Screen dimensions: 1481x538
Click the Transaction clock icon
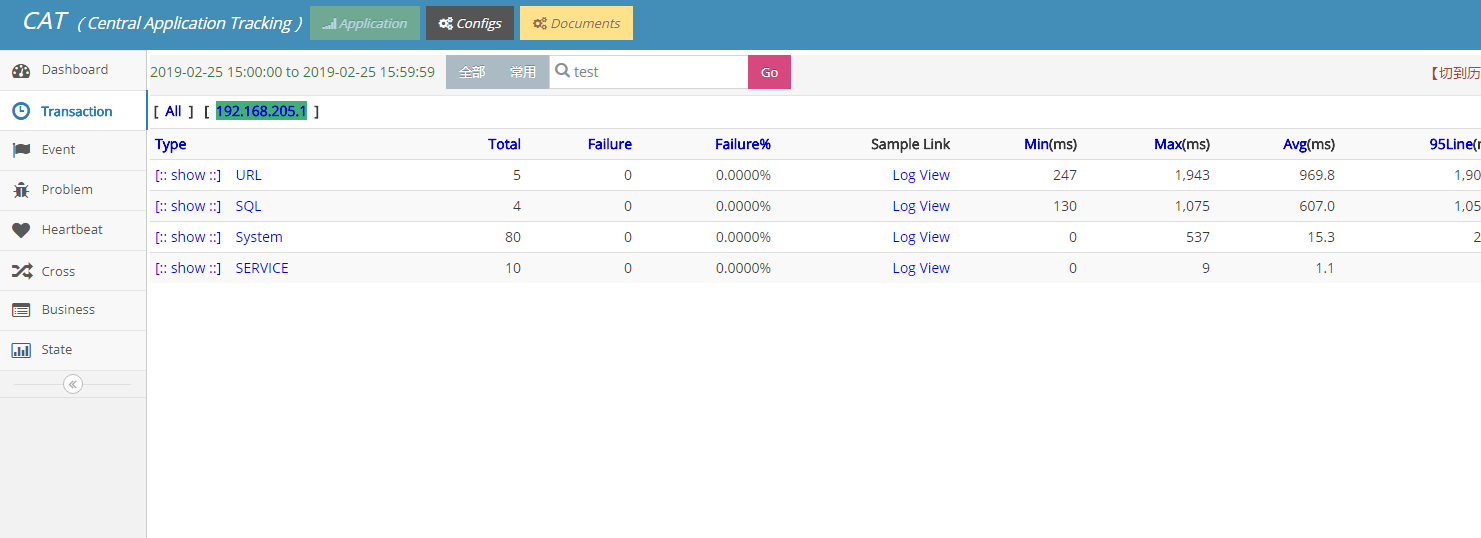[21, 111]
